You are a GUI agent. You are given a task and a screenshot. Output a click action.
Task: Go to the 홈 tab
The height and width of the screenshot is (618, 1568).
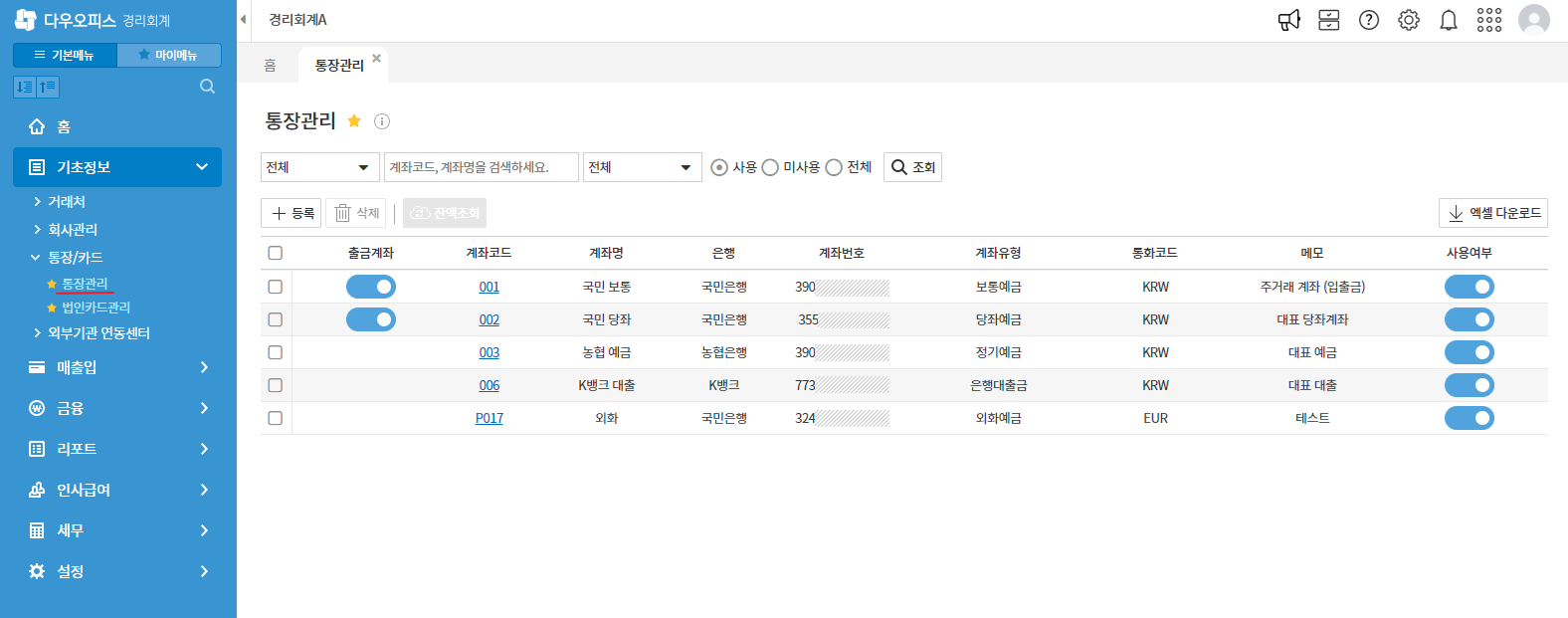pos(270,65)
